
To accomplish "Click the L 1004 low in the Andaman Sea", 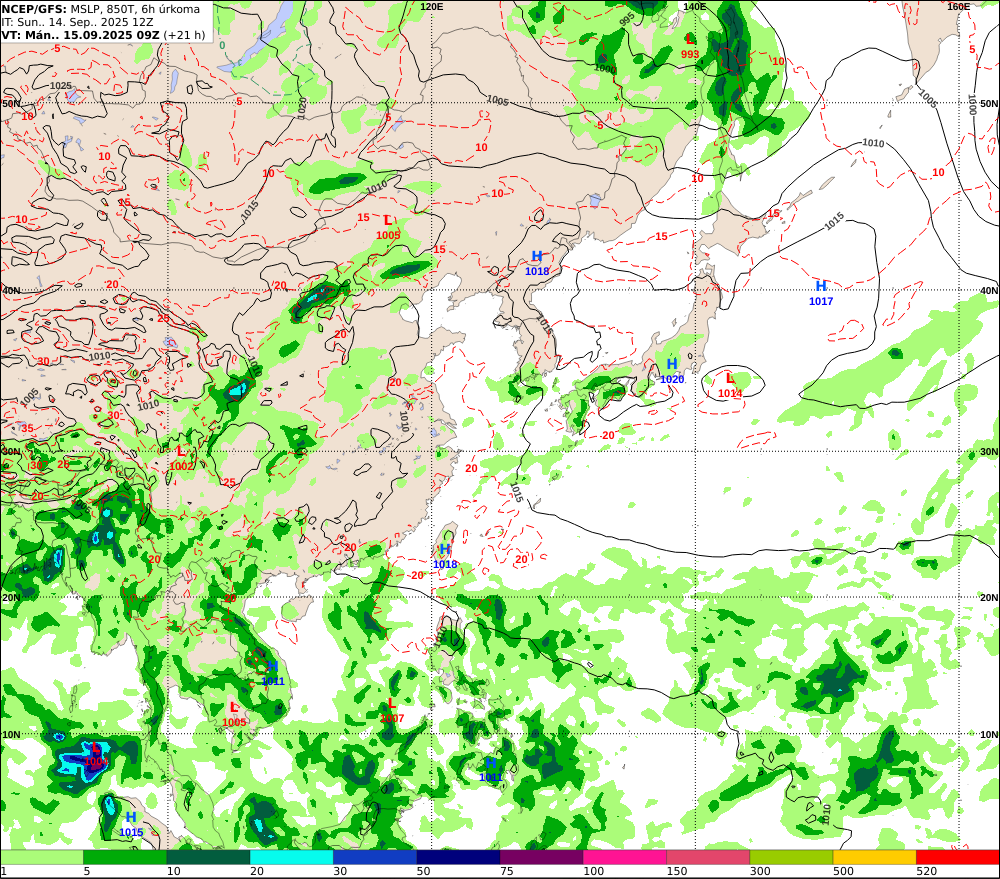I will click(96, 754).
